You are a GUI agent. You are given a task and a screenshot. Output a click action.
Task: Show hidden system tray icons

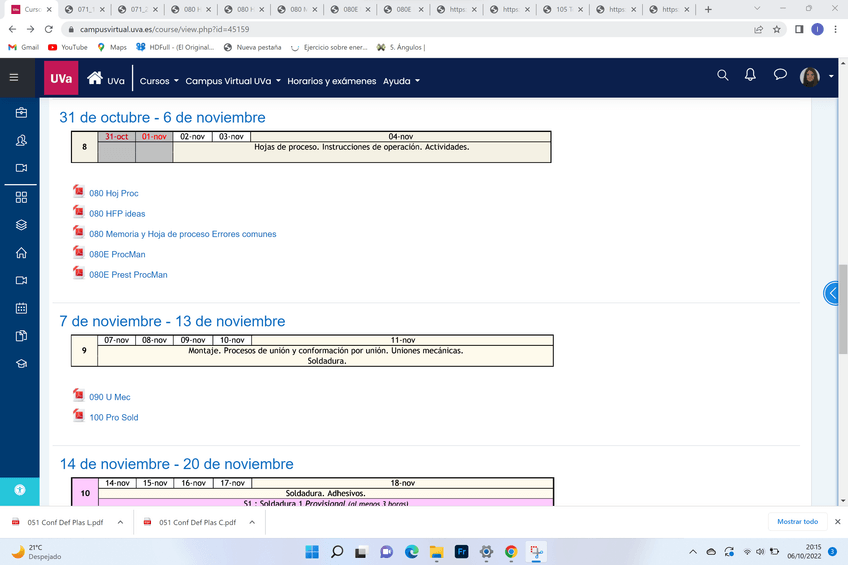693,552
